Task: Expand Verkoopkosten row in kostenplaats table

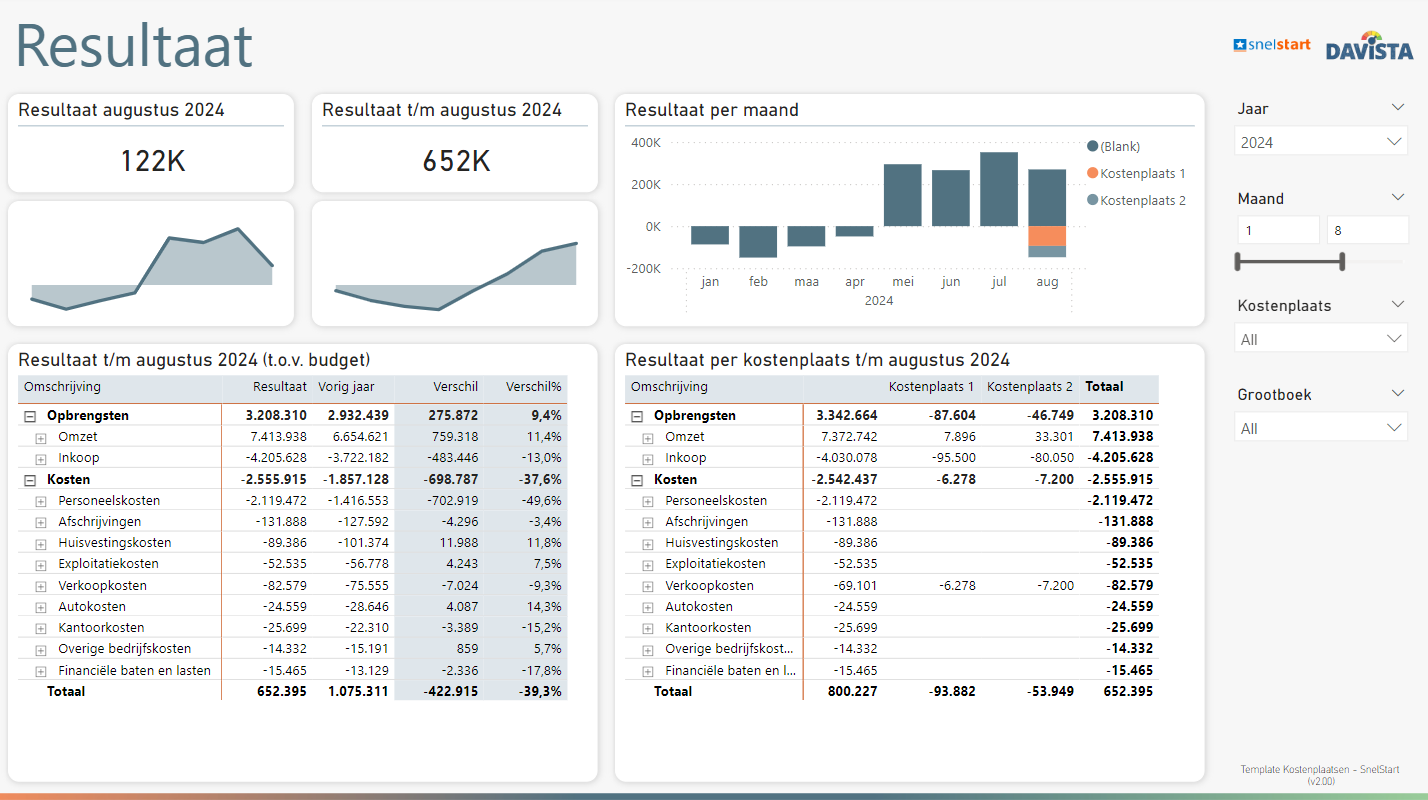Action: 648,586
